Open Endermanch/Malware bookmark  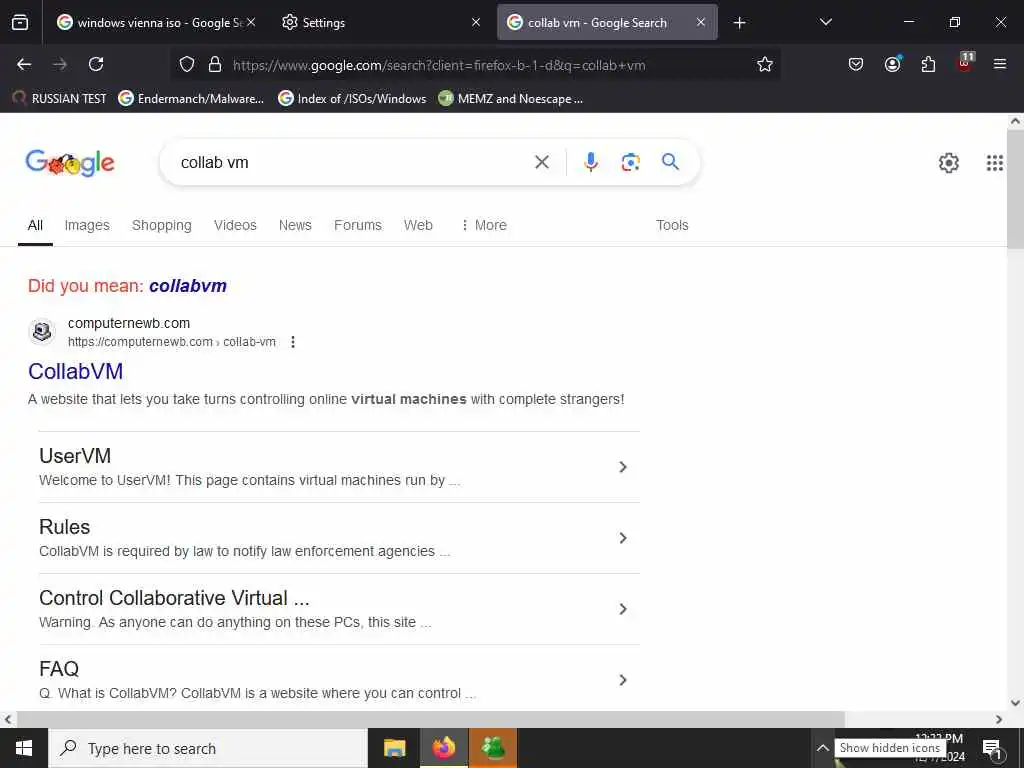(191, 99)
